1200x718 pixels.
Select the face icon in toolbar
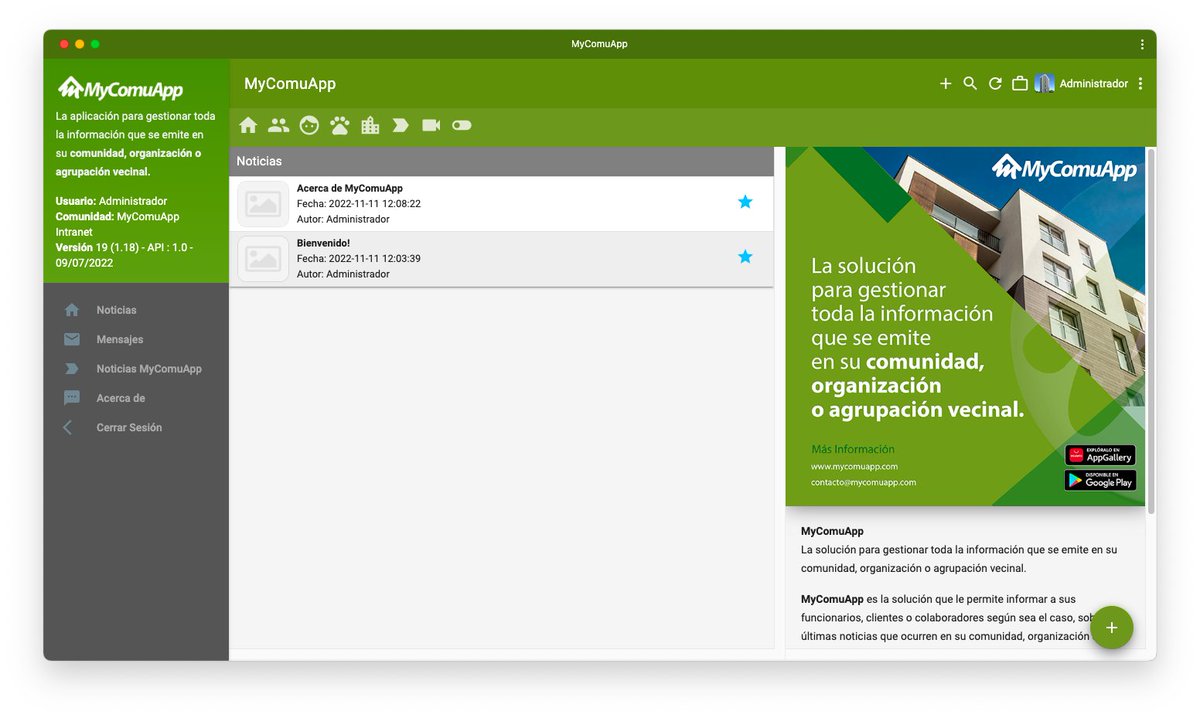tap(309, 125)
